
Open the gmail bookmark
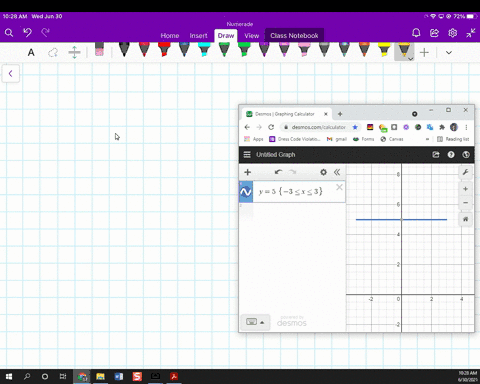coord(337,139)
